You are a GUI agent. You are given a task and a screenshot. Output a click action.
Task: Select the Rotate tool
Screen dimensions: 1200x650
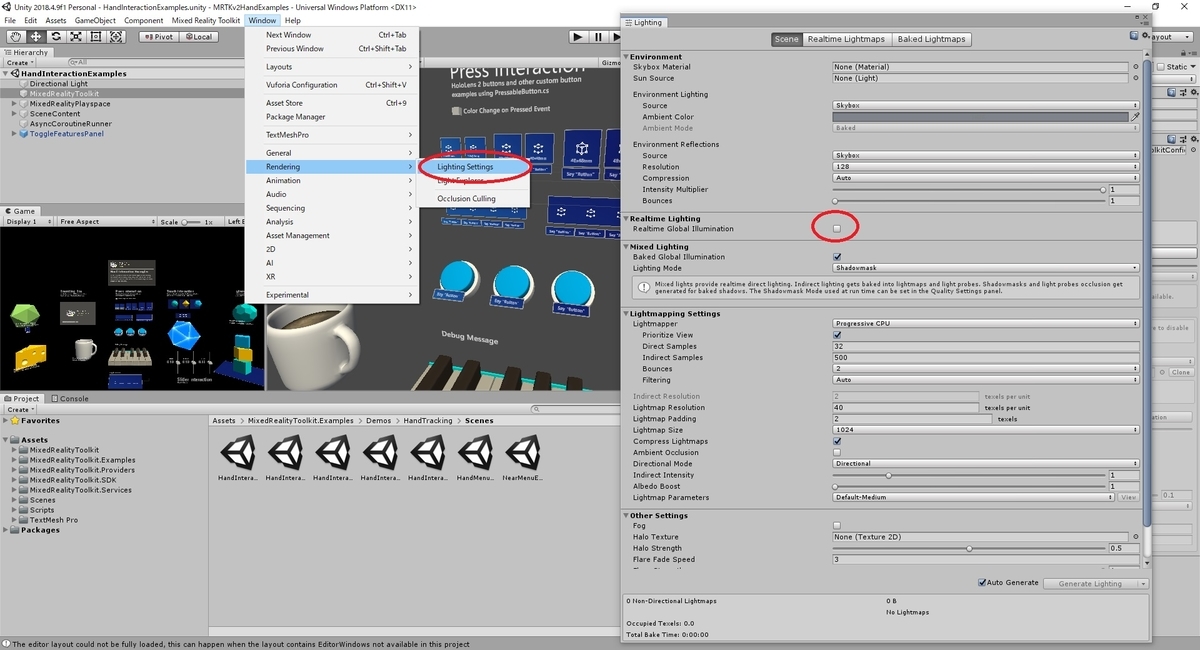coord(55,37)
